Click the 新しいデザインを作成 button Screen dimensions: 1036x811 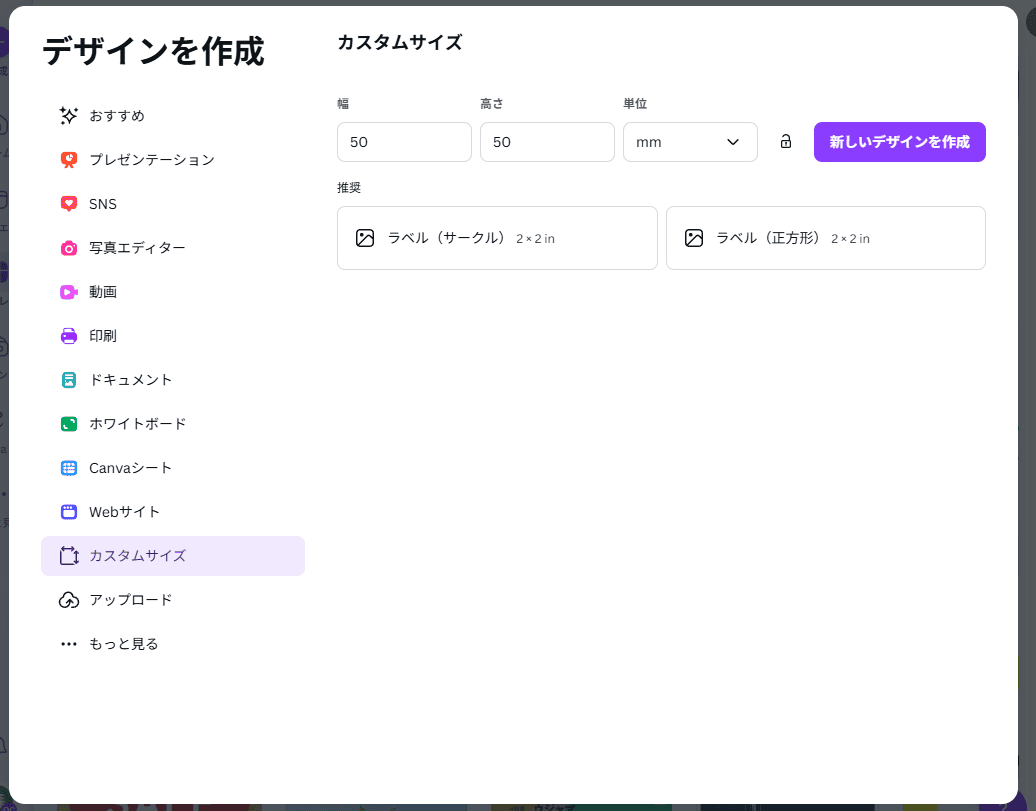[x=898, y=141]
